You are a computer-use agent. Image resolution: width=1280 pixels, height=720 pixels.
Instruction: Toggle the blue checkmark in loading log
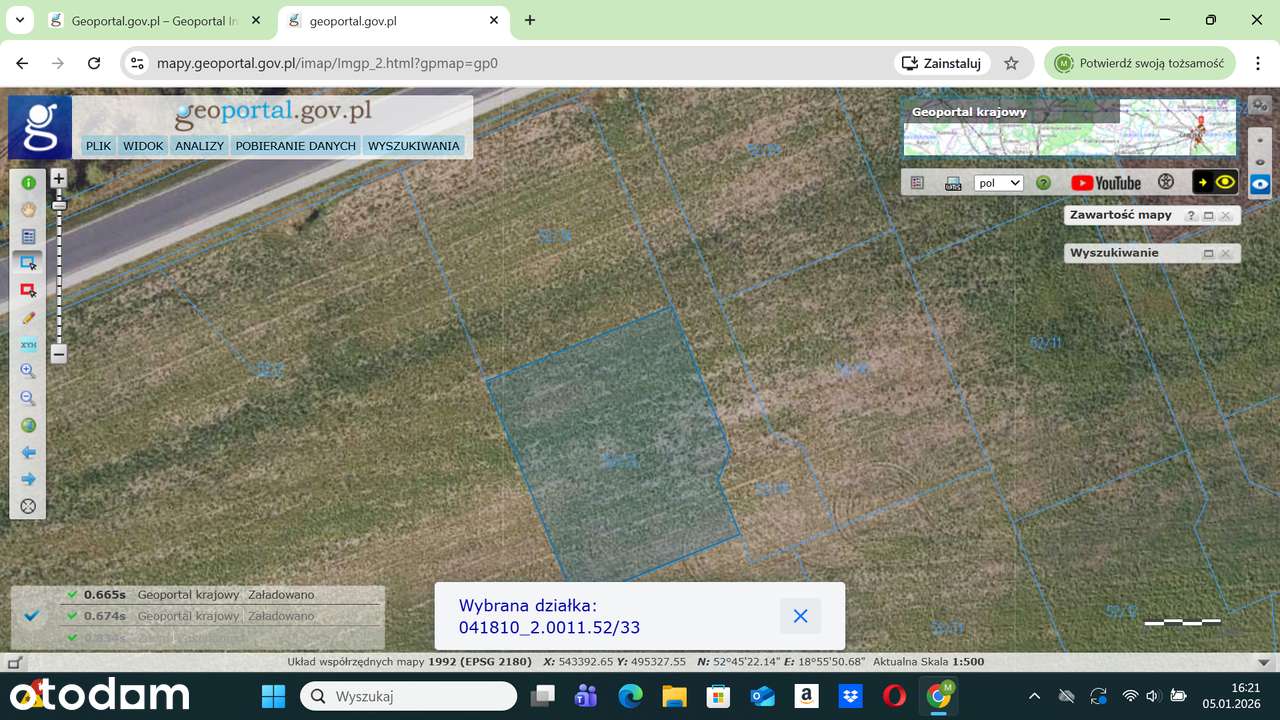pos(33,615)
